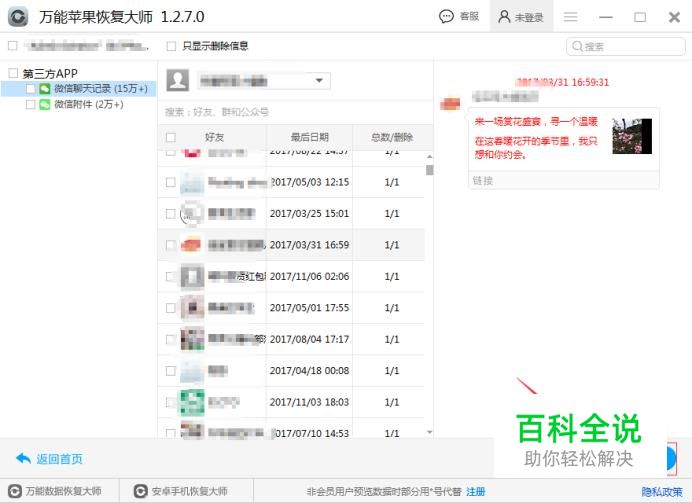Viewport: 692px width, 503px height.
Task: Click the WeChat icon beside 微信附件
Action: coord(45,105)
